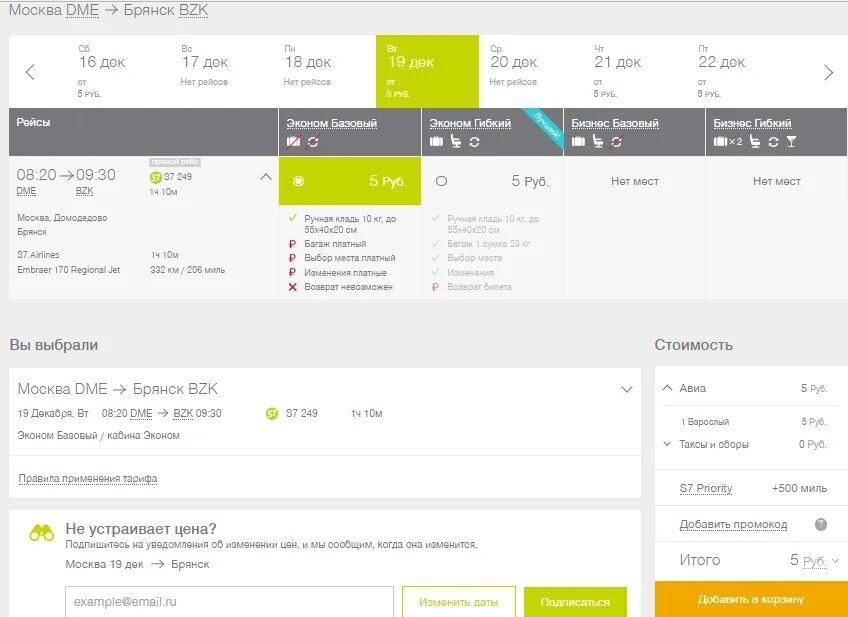Click cocktail glass icon under Бизнес Гибкий
Screen dimensions: 848x617
coord(791,142)
